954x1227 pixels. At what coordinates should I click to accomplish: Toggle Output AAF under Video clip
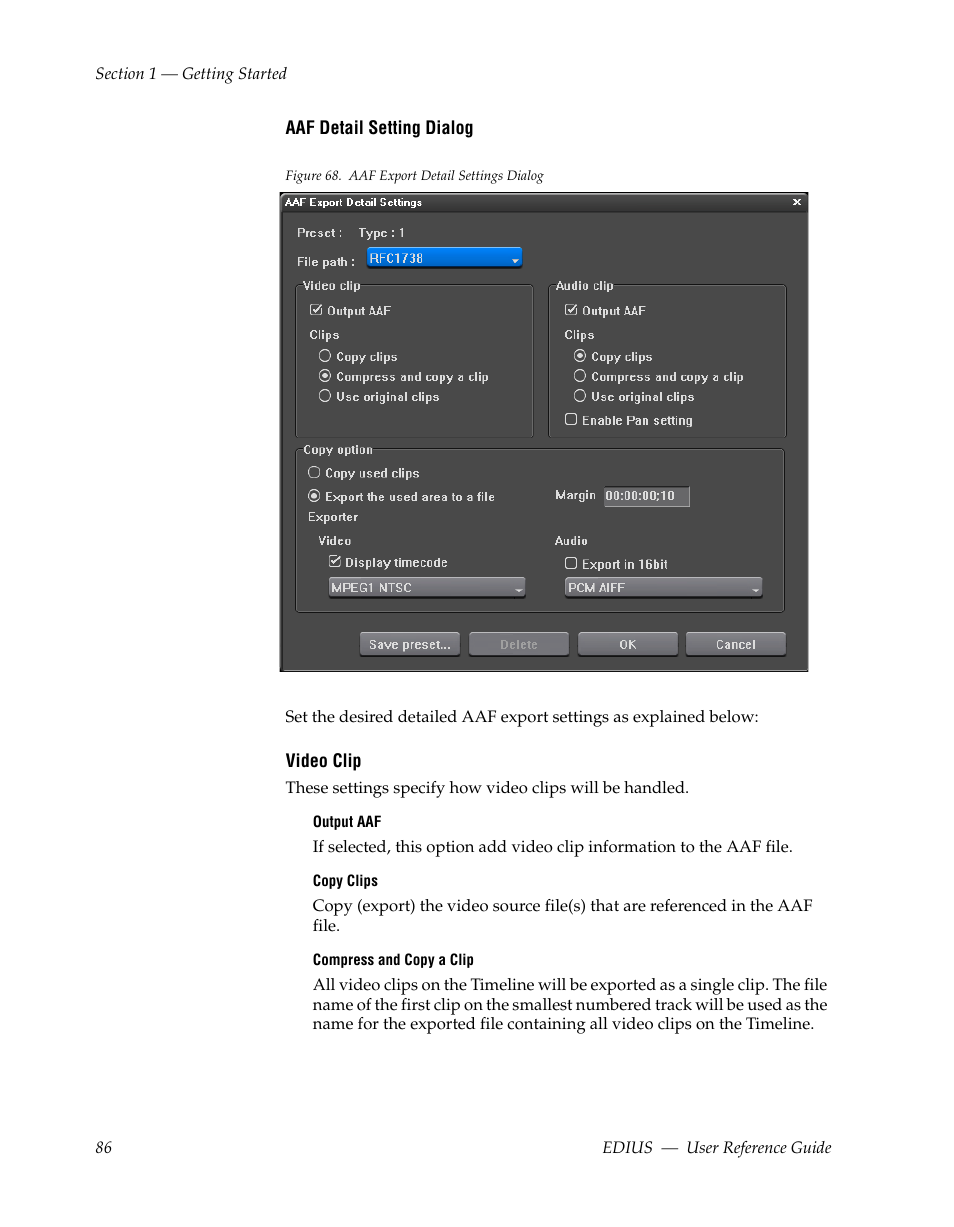[316, 310]
